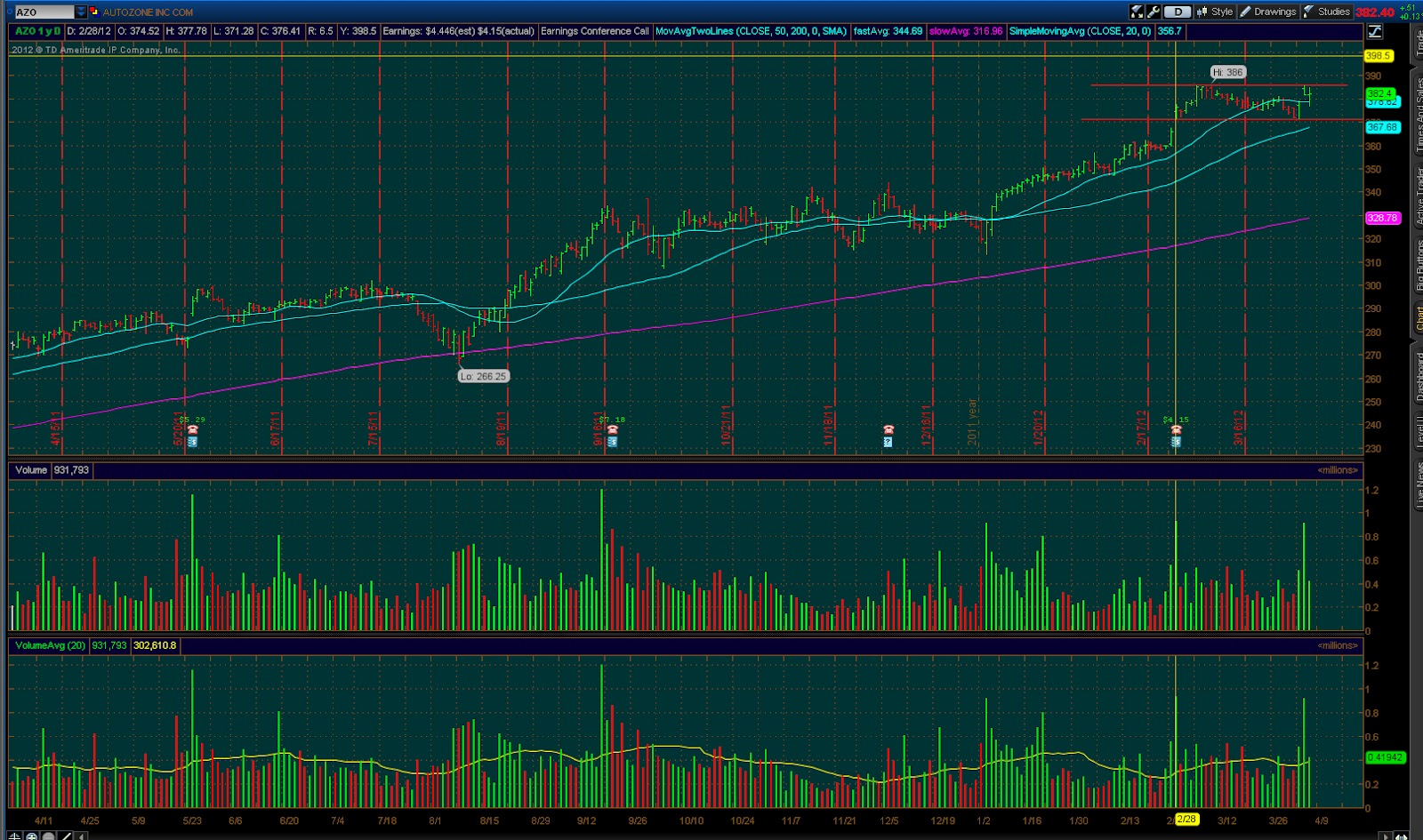This screenshot has width=1423, height=840.
Task: Click the 398.5 yellow price axis label
Action: [x=1379, y=56]
